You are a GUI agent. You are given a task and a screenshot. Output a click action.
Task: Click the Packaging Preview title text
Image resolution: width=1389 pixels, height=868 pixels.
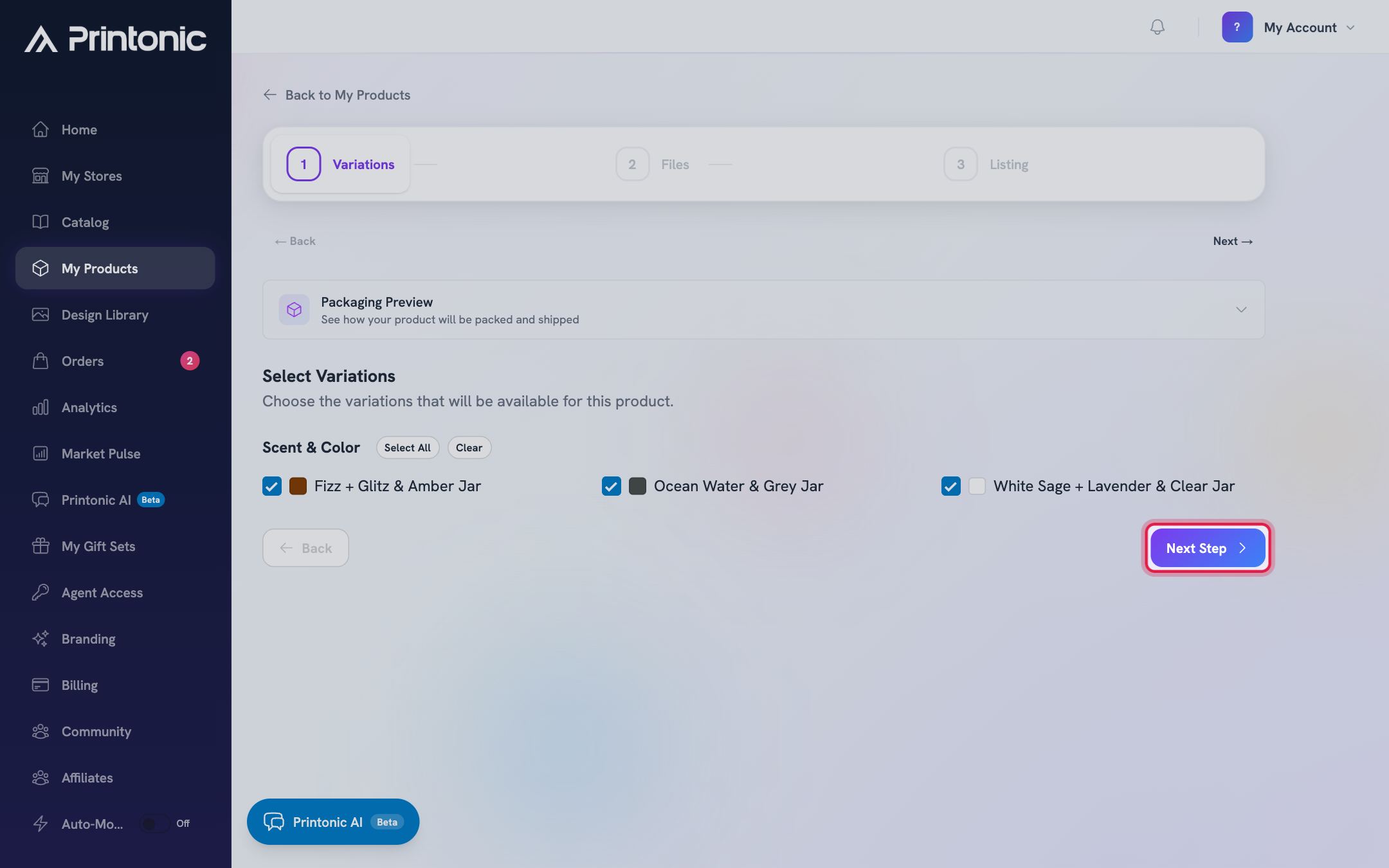click(377, 302)
